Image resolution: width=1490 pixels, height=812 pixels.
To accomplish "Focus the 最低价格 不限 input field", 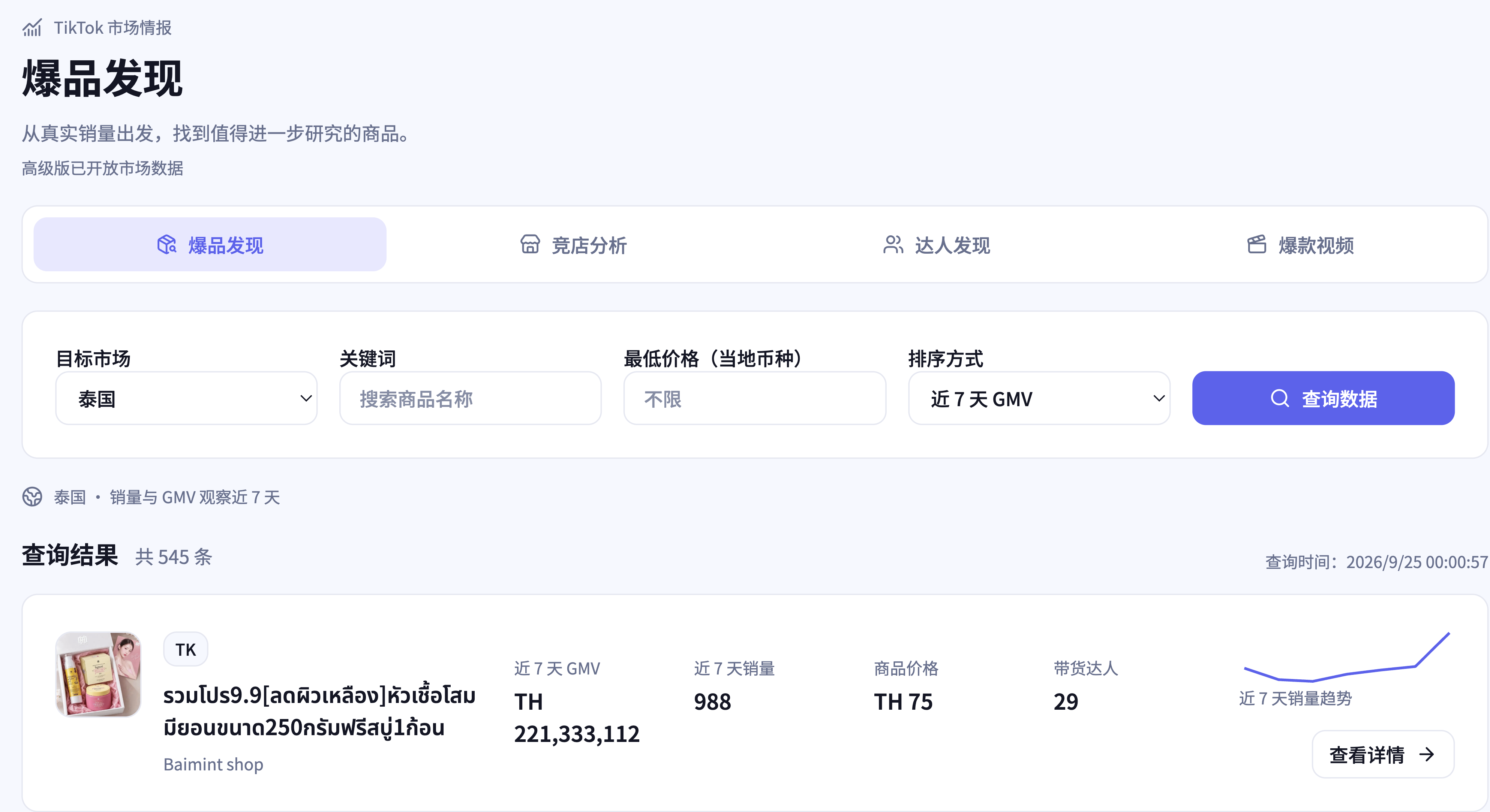I will point(754,398).
